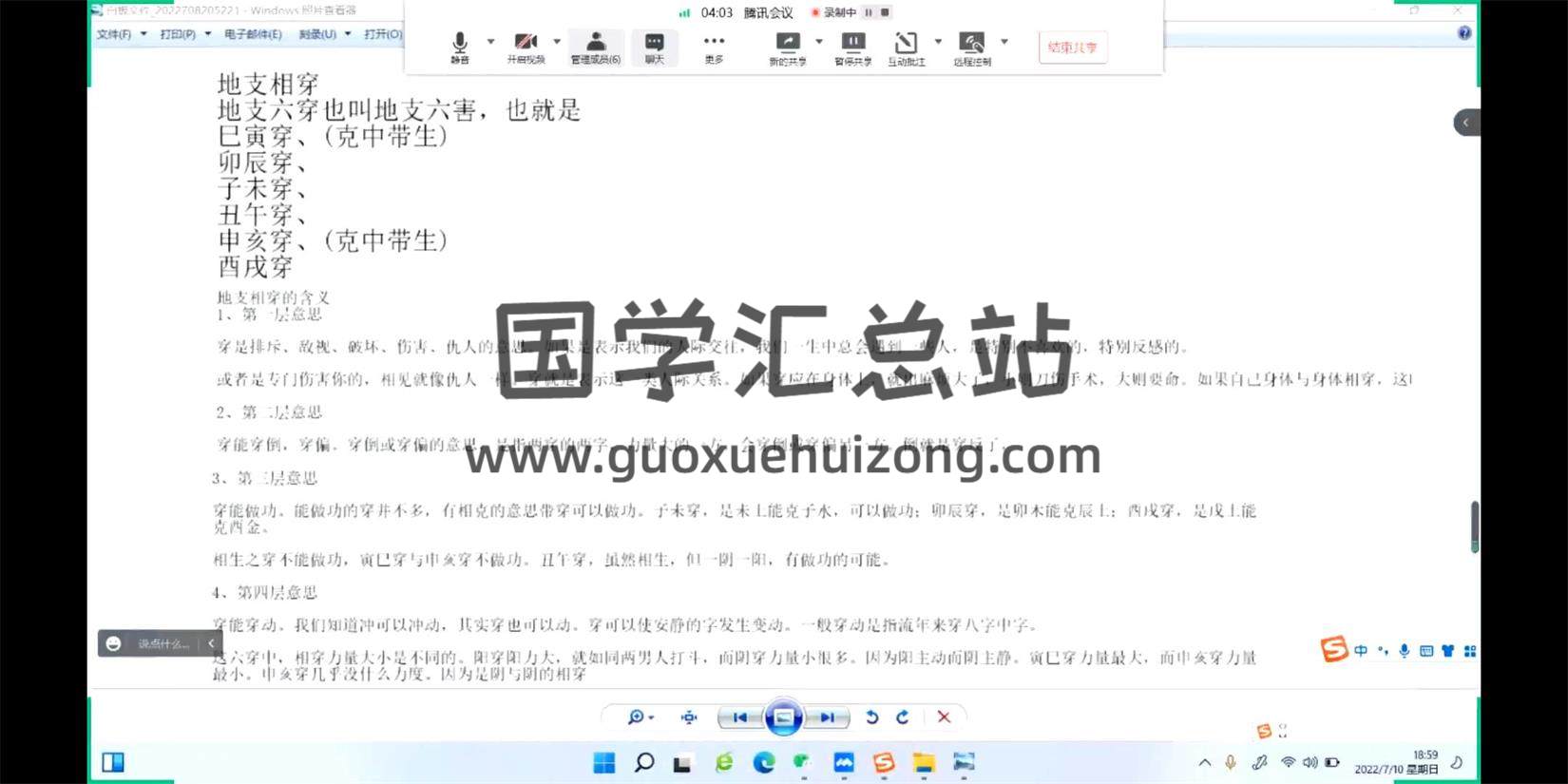Open the 聊天 chat panel
1568x784 pixels.
coord(654,47)
